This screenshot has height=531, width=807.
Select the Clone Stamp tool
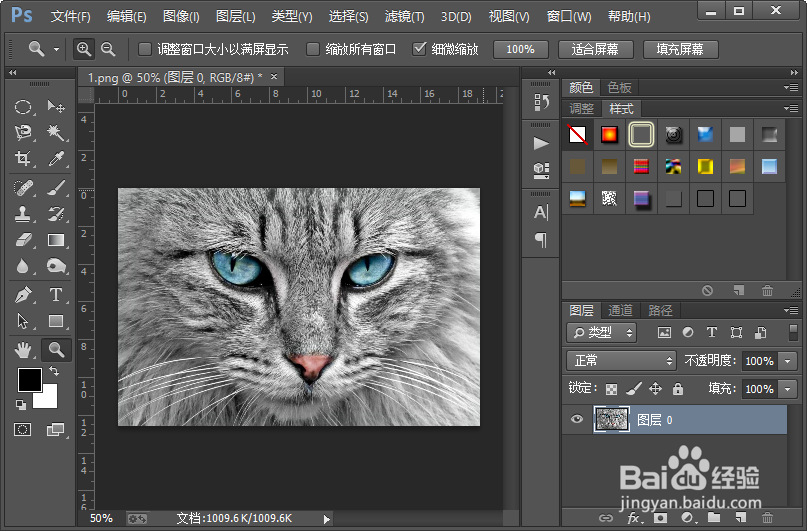pos(23,214)
